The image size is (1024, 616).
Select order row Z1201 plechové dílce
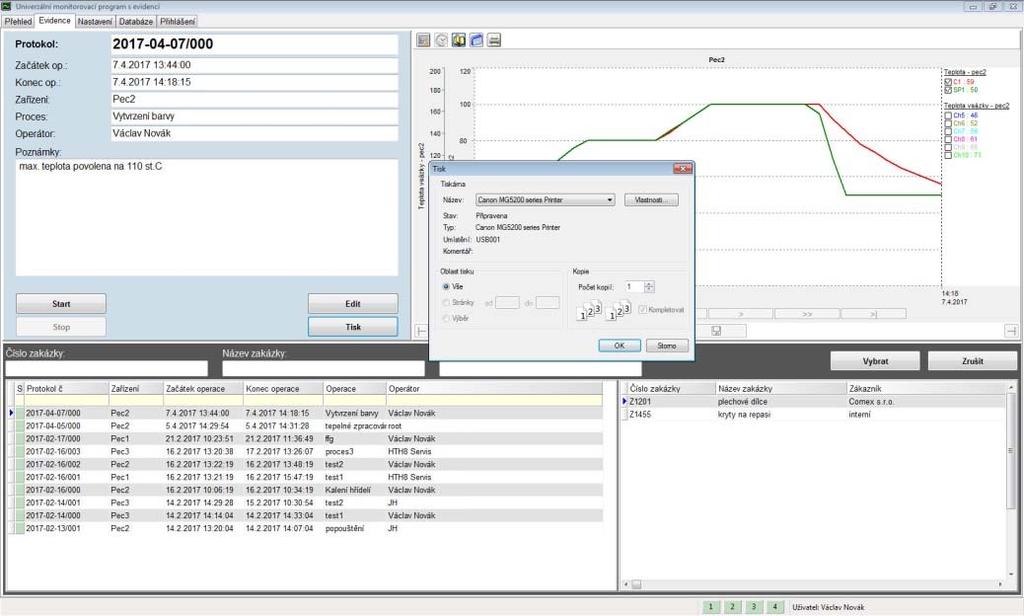pyautogui.click(x=813, y=402)
